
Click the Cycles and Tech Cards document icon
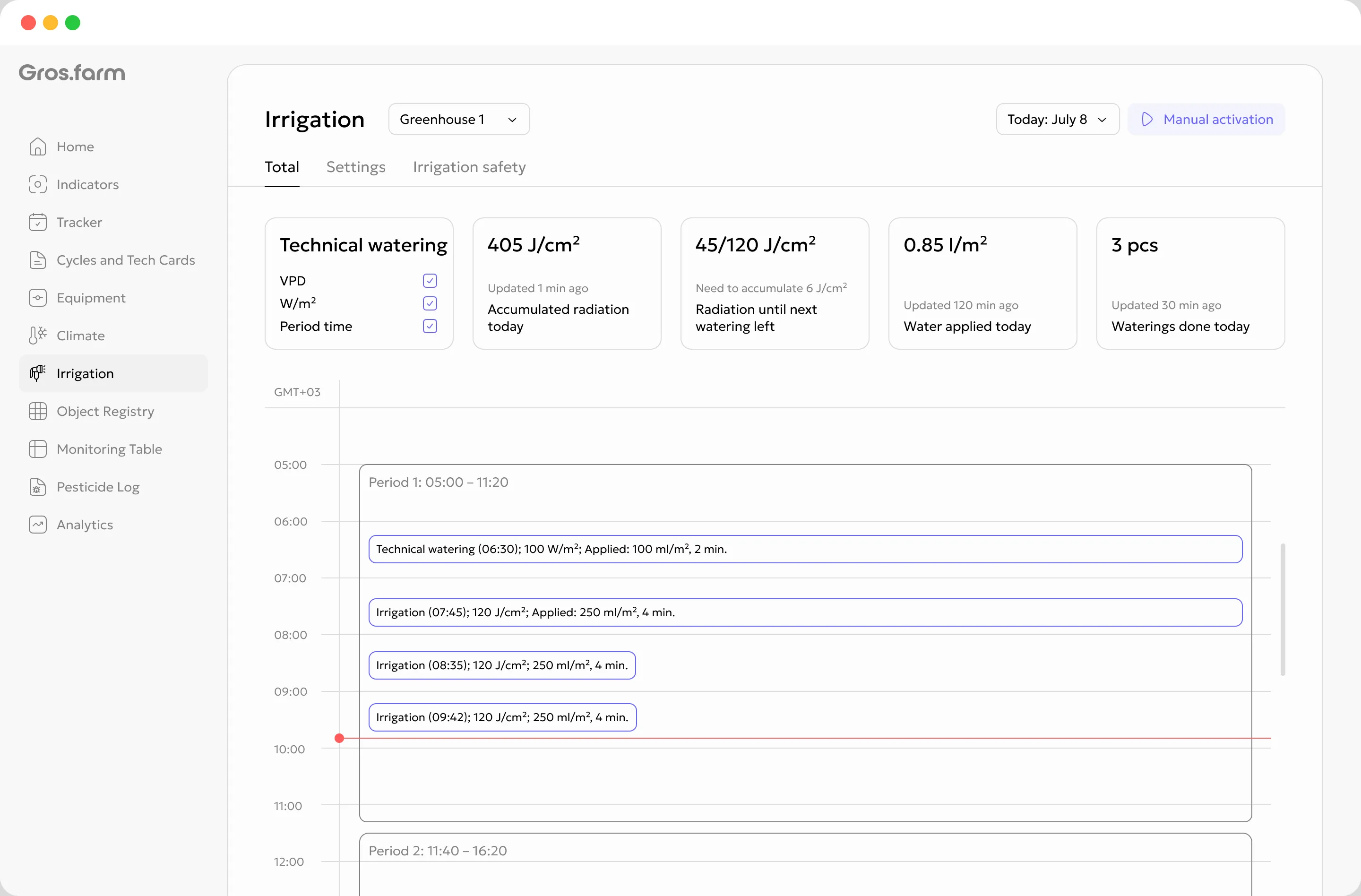click(37, 259)
